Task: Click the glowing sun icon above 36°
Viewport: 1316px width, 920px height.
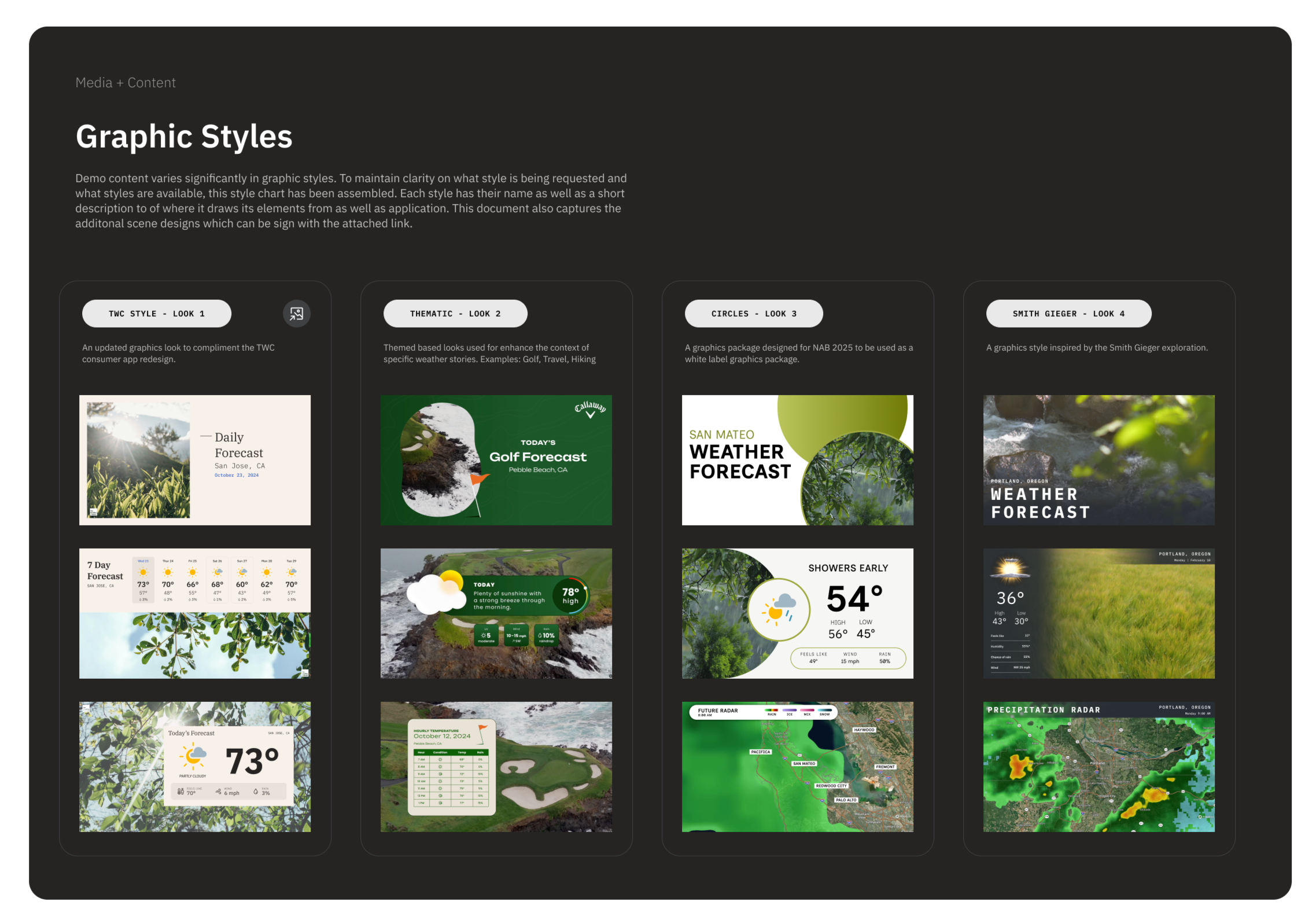Action: click(x=1010, y=568)
